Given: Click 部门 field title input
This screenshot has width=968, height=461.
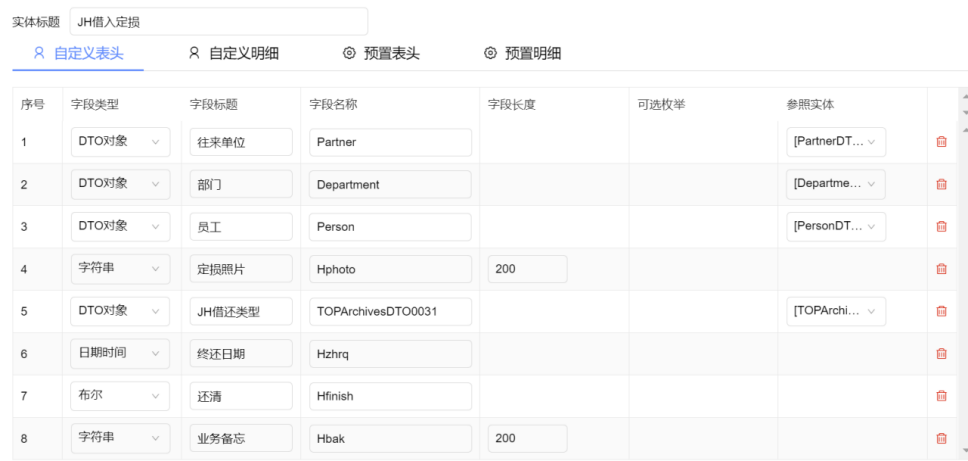Looking at the screenshot, I should click(241, 184).
